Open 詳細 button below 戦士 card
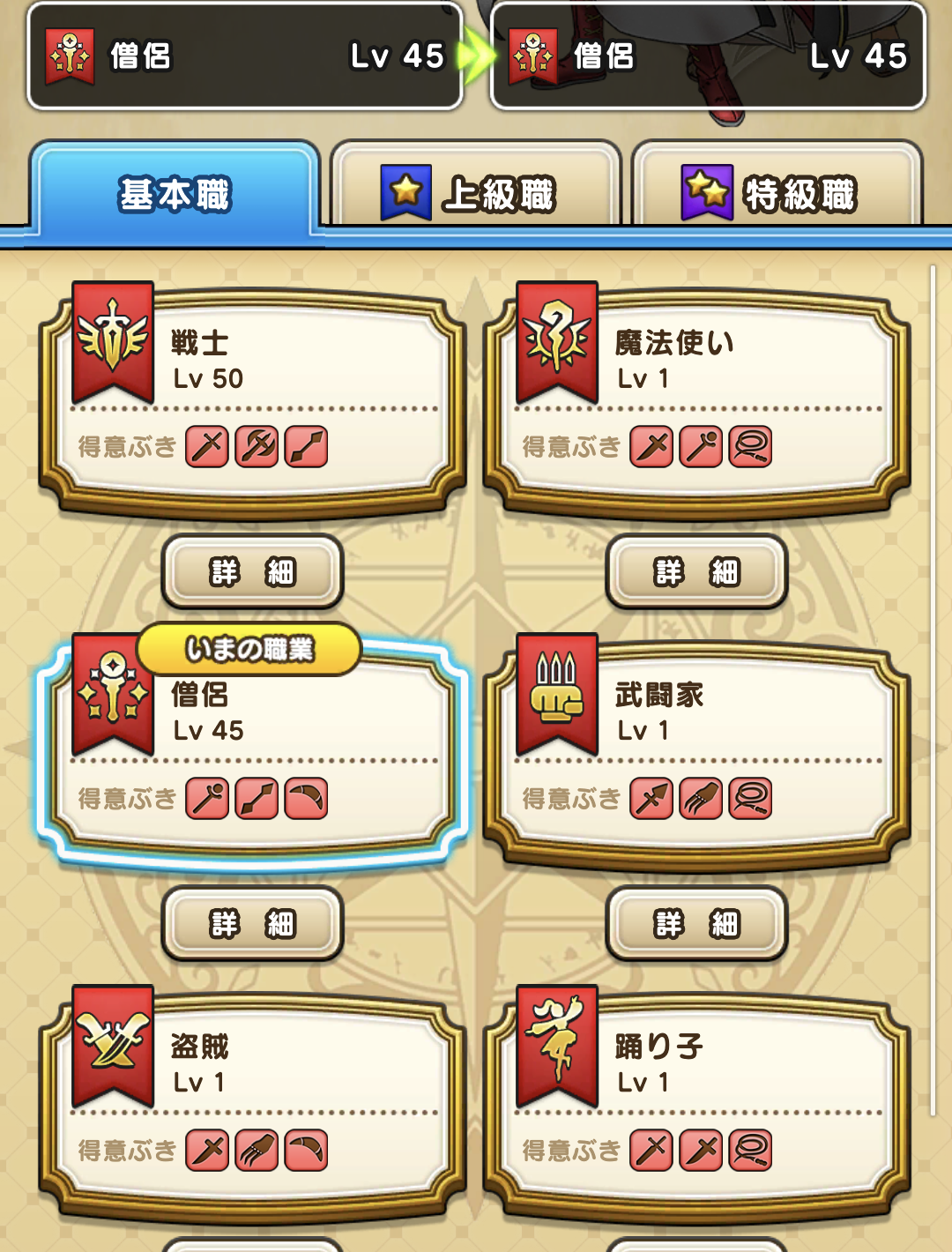Screen dimensions: 952x1252 pos(253,572)
